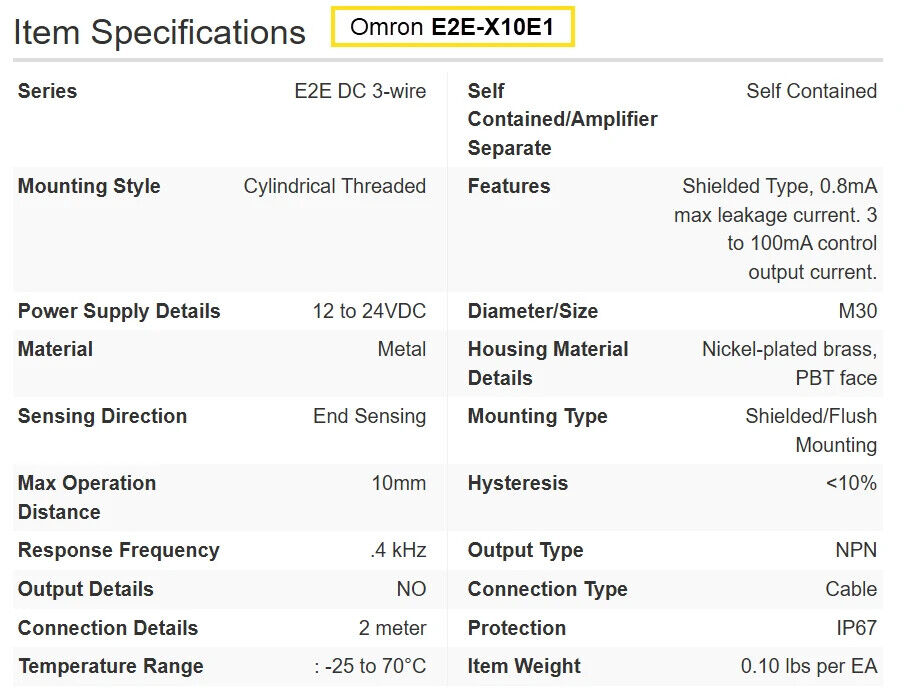
Task: Select the Self Contained value
Action: click(811, 91)
